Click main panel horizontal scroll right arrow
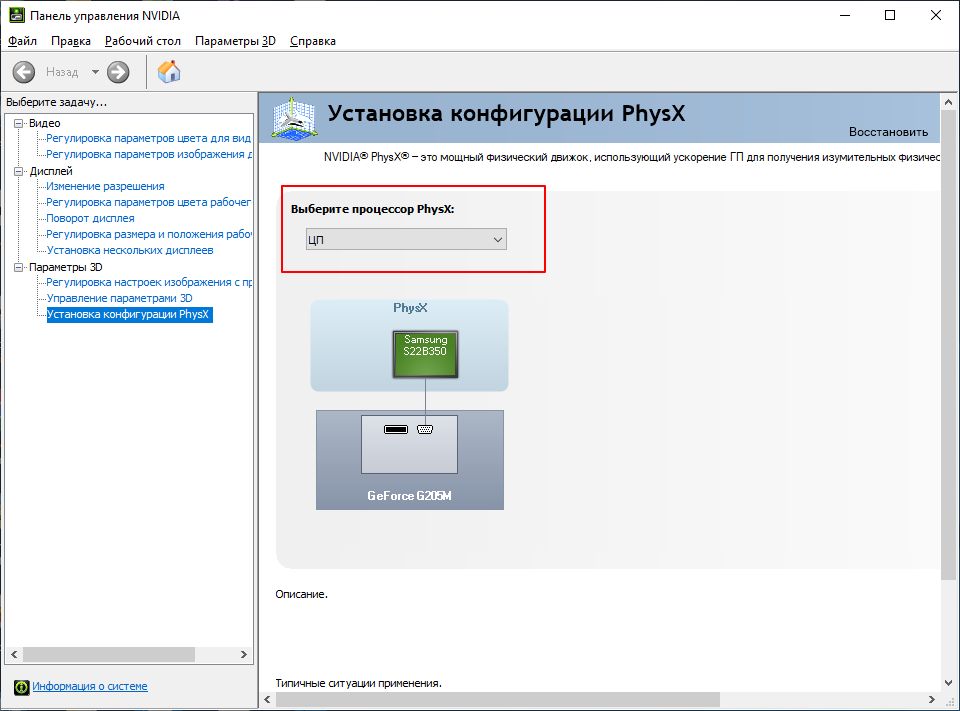960x711 pixels. [x=932, y=699]
